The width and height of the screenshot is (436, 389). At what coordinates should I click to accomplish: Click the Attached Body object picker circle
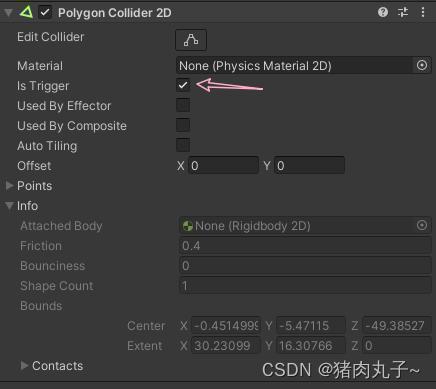click(422, 225)
